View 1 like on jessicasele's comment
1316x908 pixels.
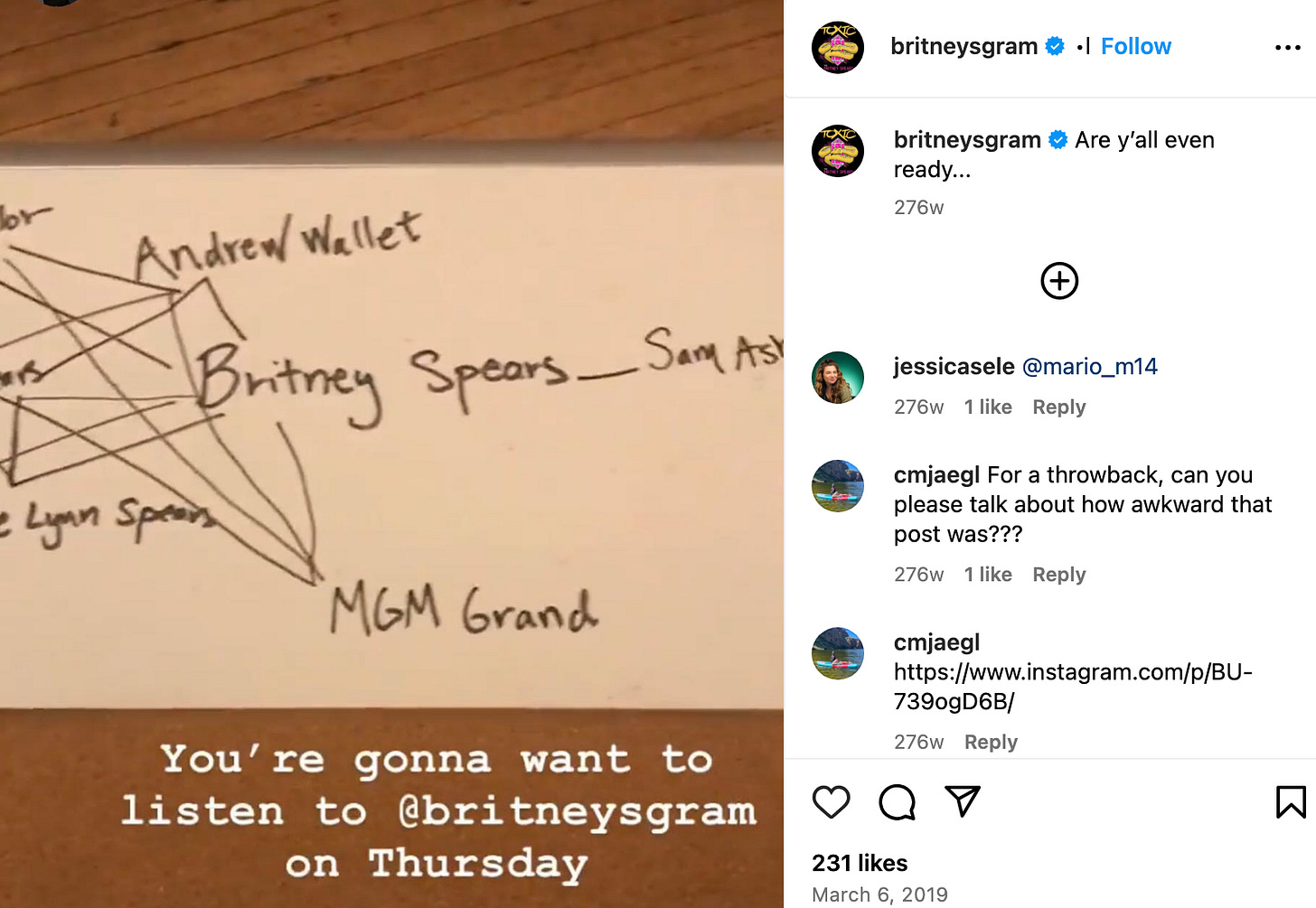(988, 407)
